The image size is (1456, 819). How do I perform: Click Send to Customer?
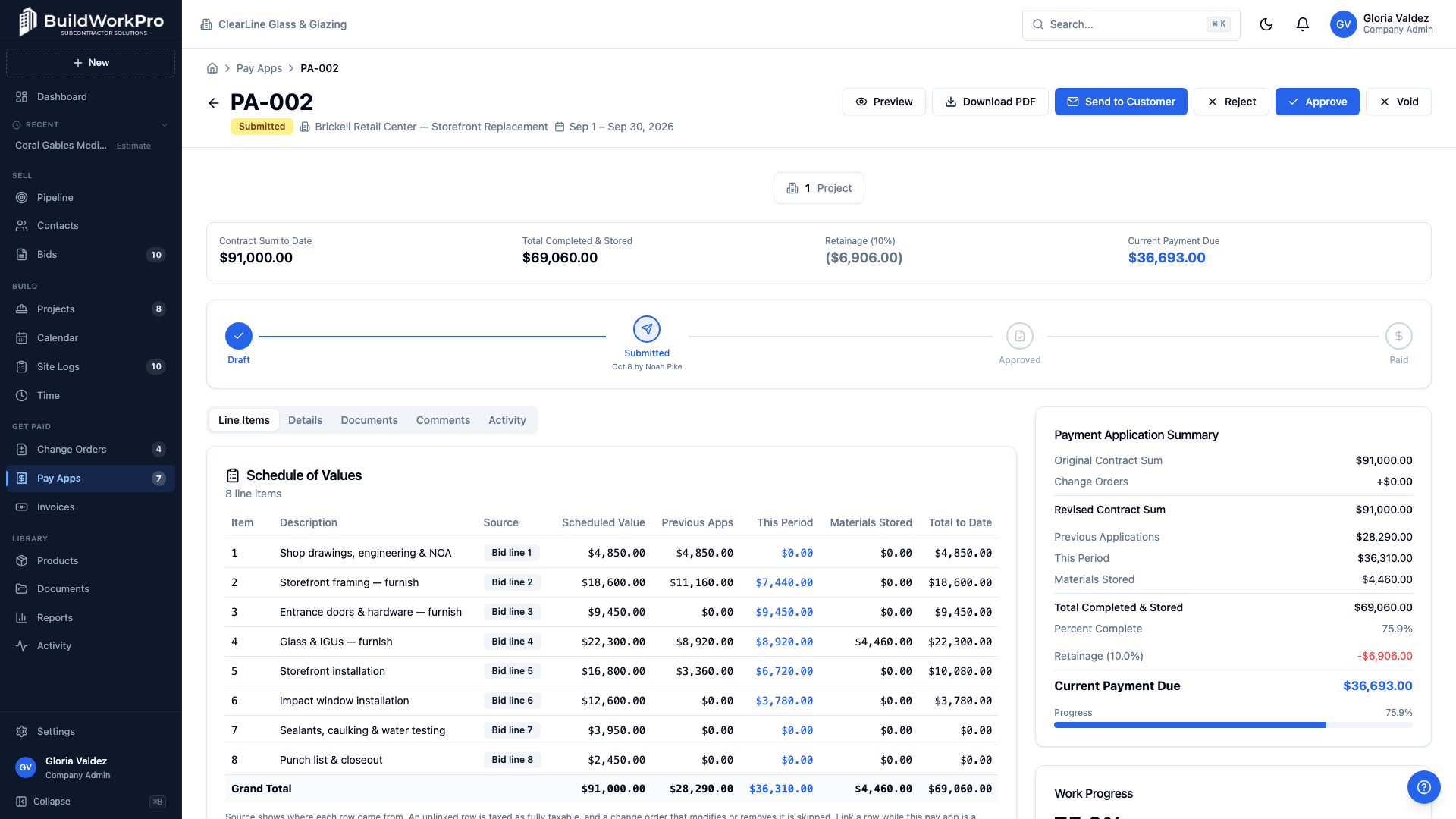1121,102
